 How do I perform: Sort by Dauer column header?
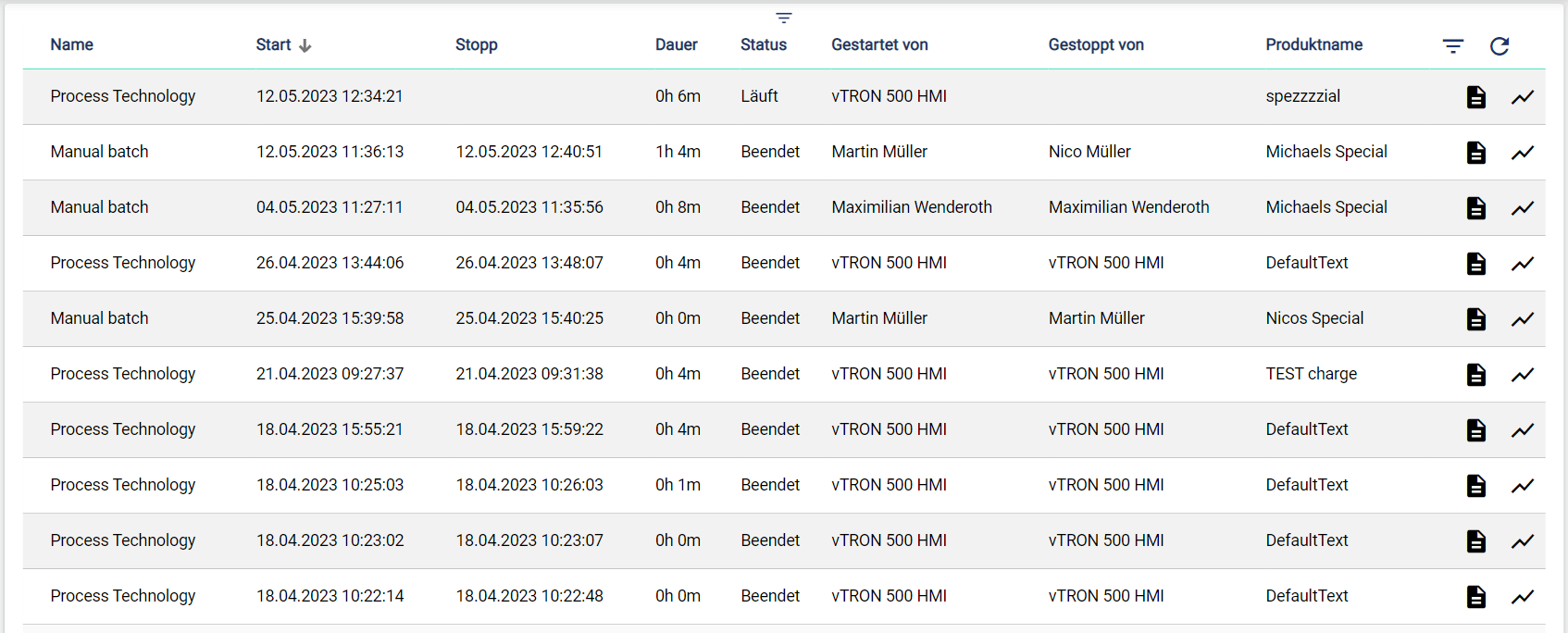point(677,44)
